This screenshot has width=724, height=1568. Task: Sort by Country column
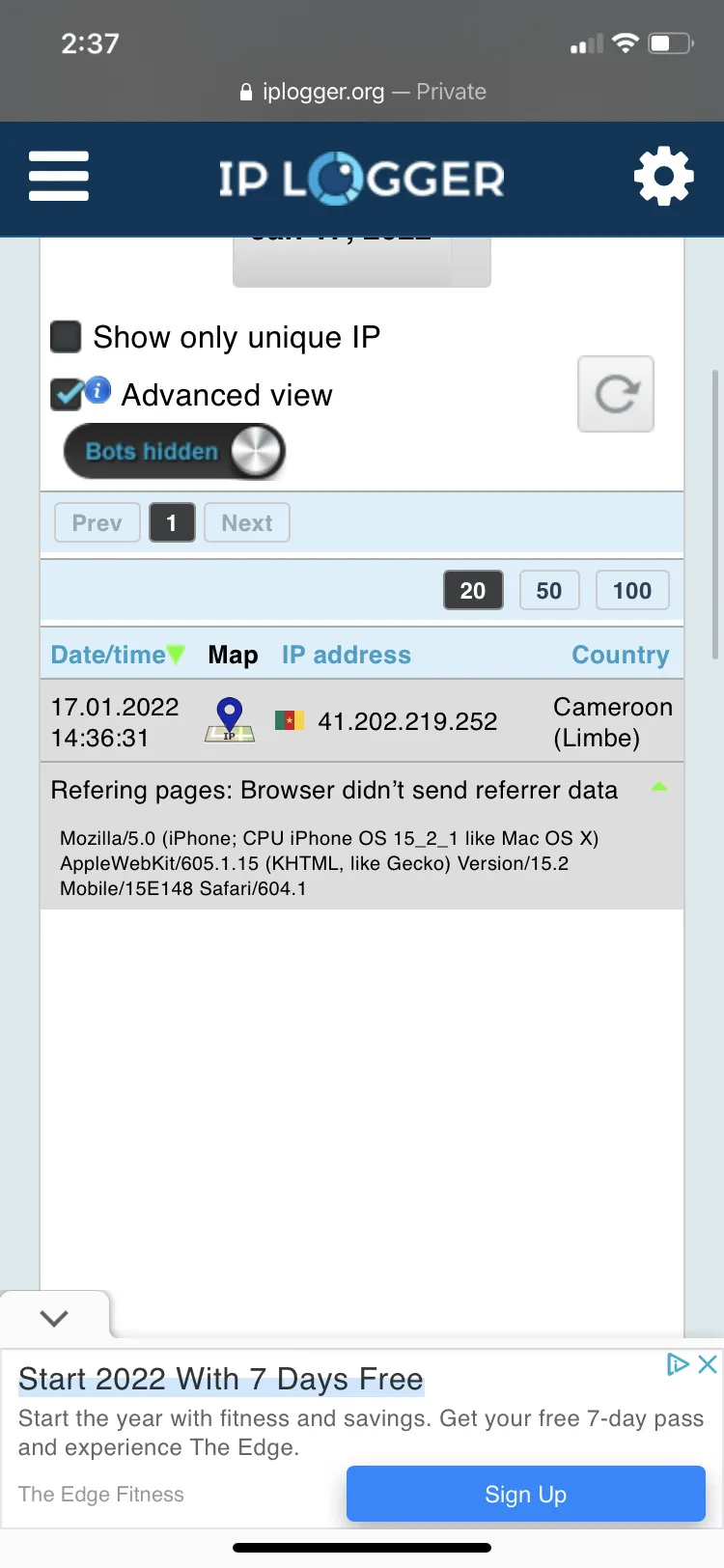click(621, 655)
